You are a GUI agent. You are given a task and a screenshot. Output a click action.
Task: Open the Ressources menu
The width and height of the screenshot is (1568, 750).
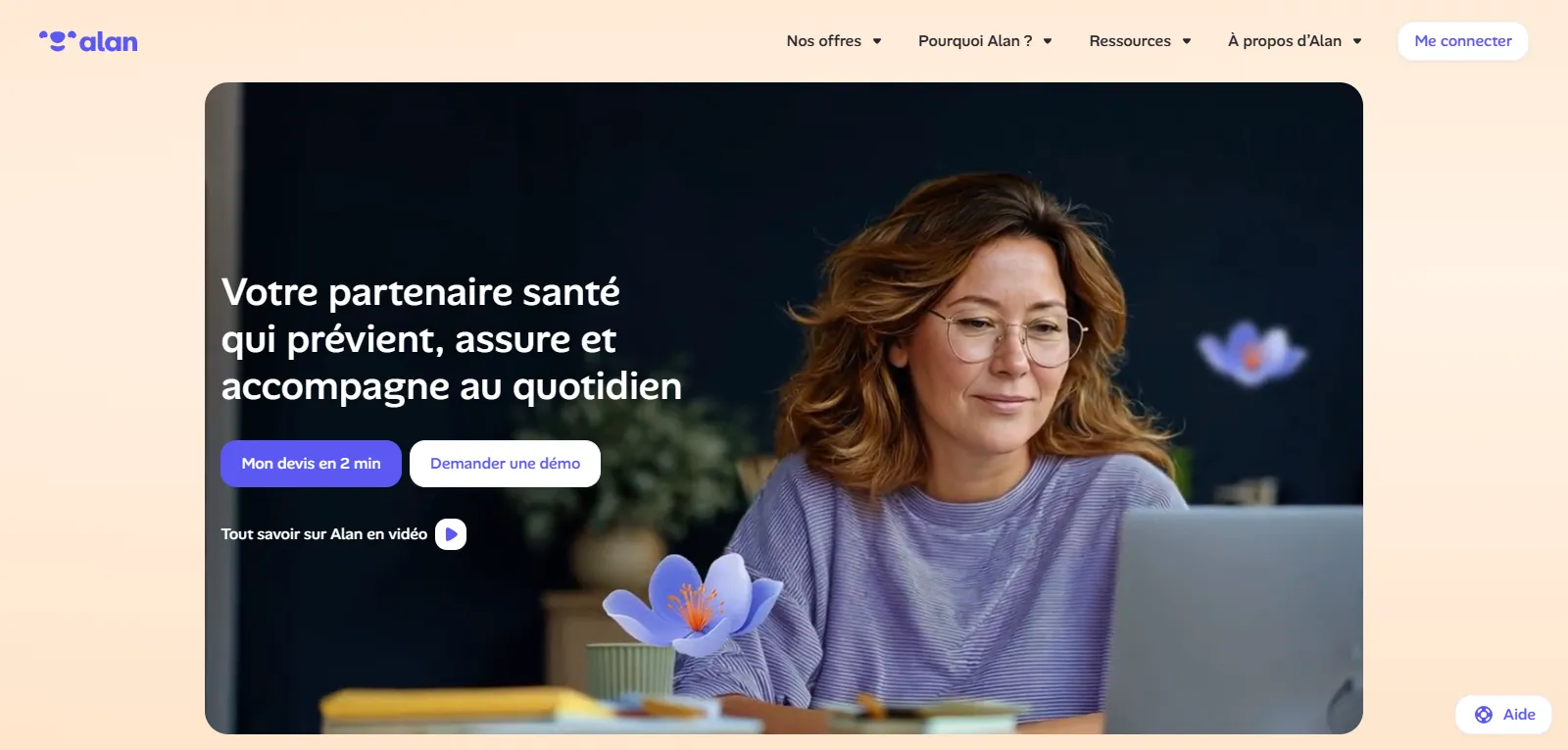1140,41
